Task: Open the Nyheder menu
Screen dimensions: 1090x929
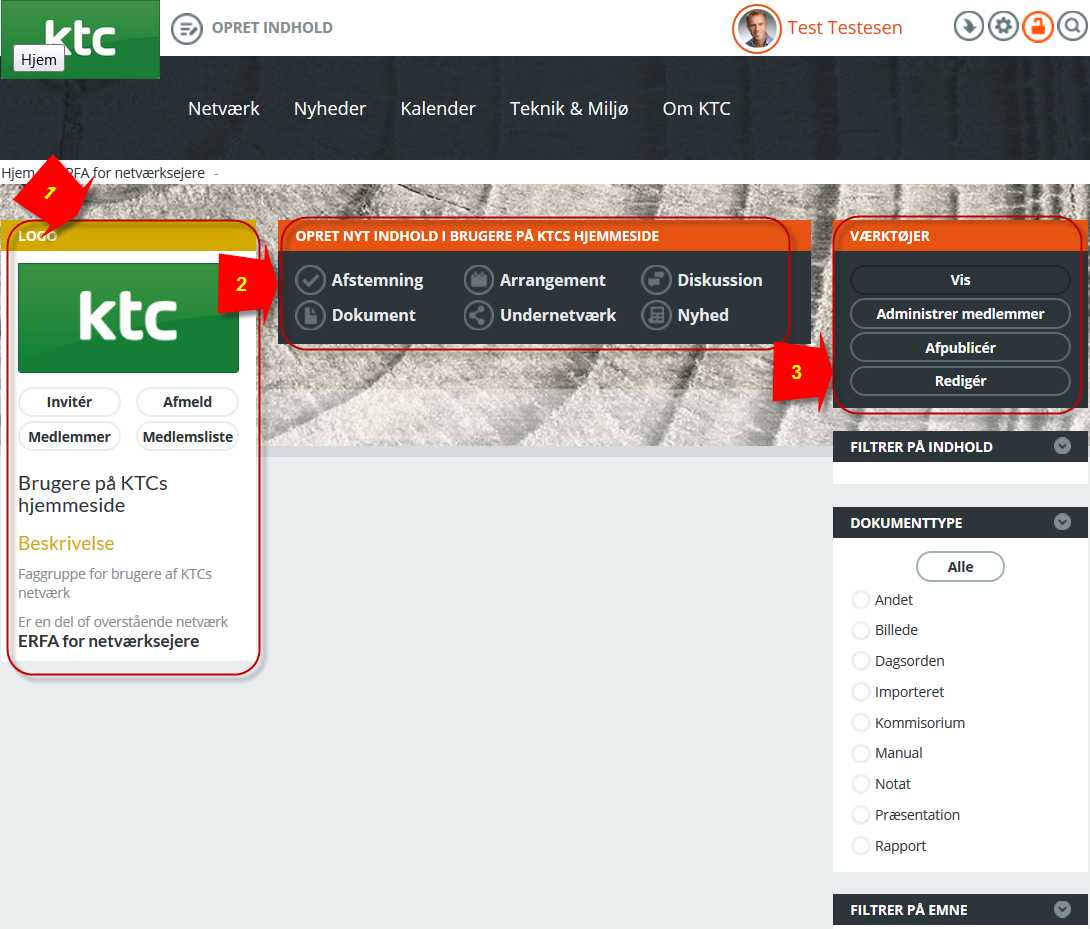Action: click(330, 108)
